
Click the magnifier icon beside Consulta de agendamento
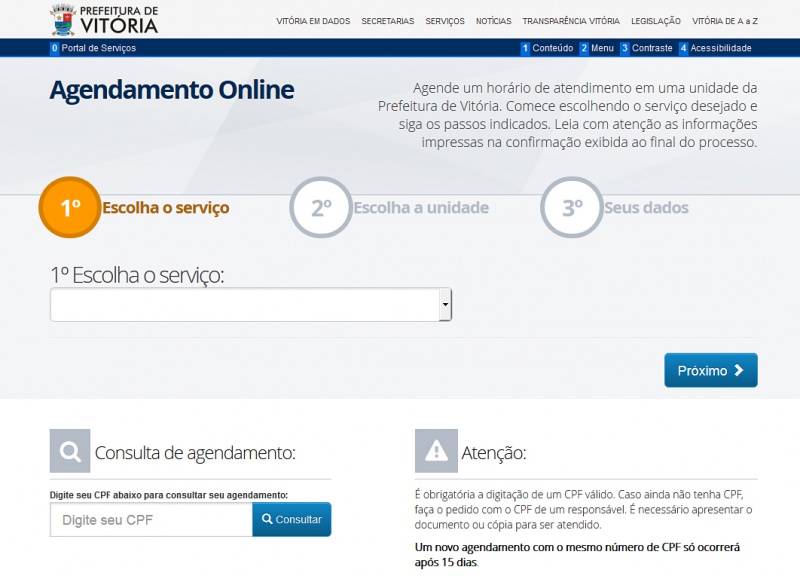coord(70,451)
